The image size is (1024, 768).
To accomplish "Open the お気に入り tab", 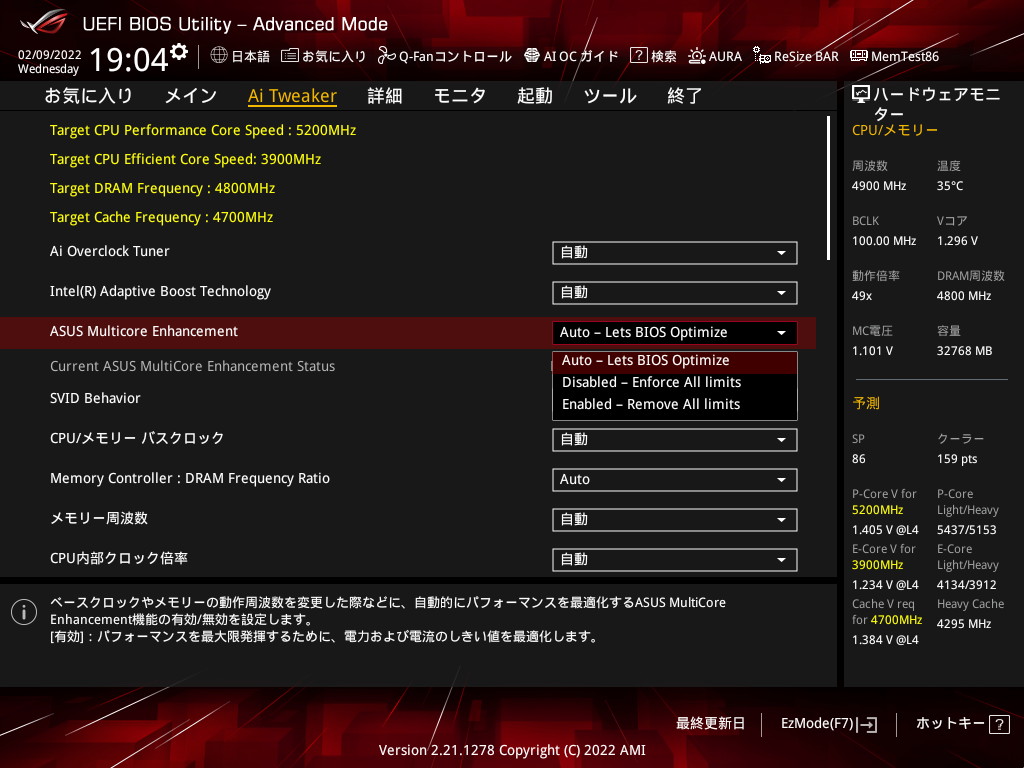I will [88, 96].
